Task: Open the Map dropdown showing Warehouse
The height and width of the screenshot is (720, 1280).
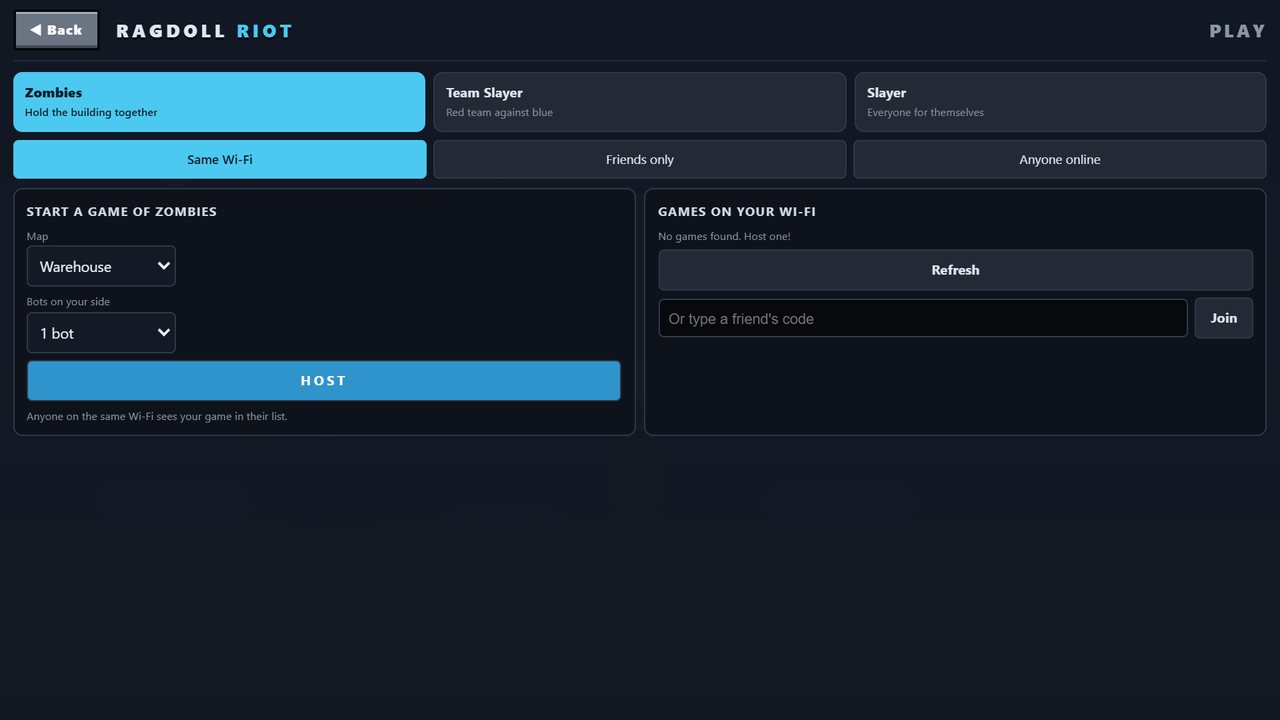Action: click(101, 266)
